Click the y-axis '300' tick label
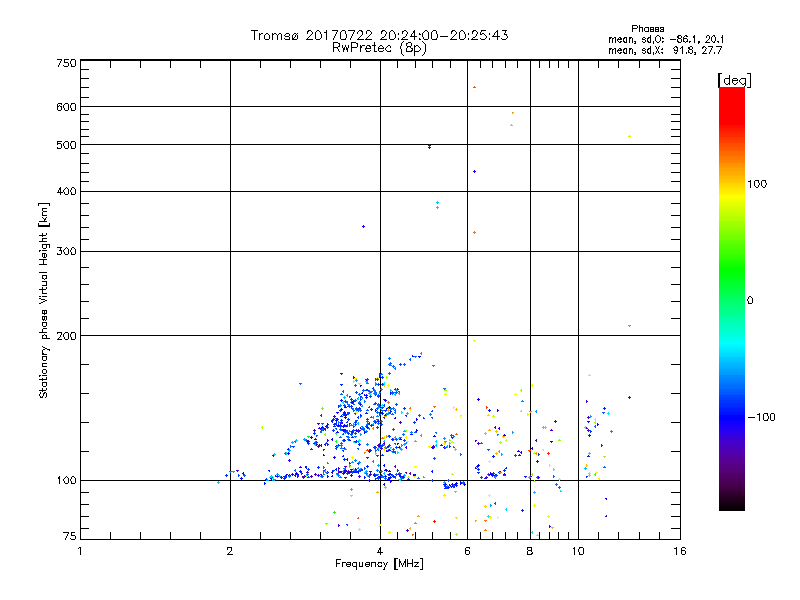Viewport: 800px width, 600px height. click(66, 252)
